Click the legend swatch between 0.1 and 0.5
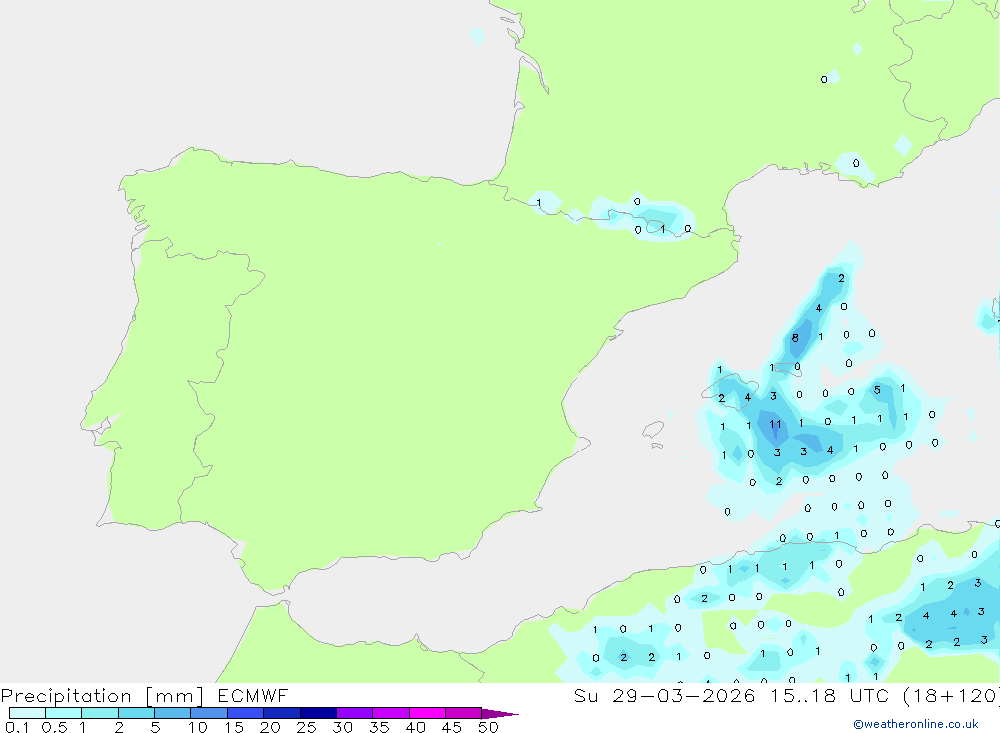Image resolution: width=1000 pixels, height=733 pixels. click(27, 713)
